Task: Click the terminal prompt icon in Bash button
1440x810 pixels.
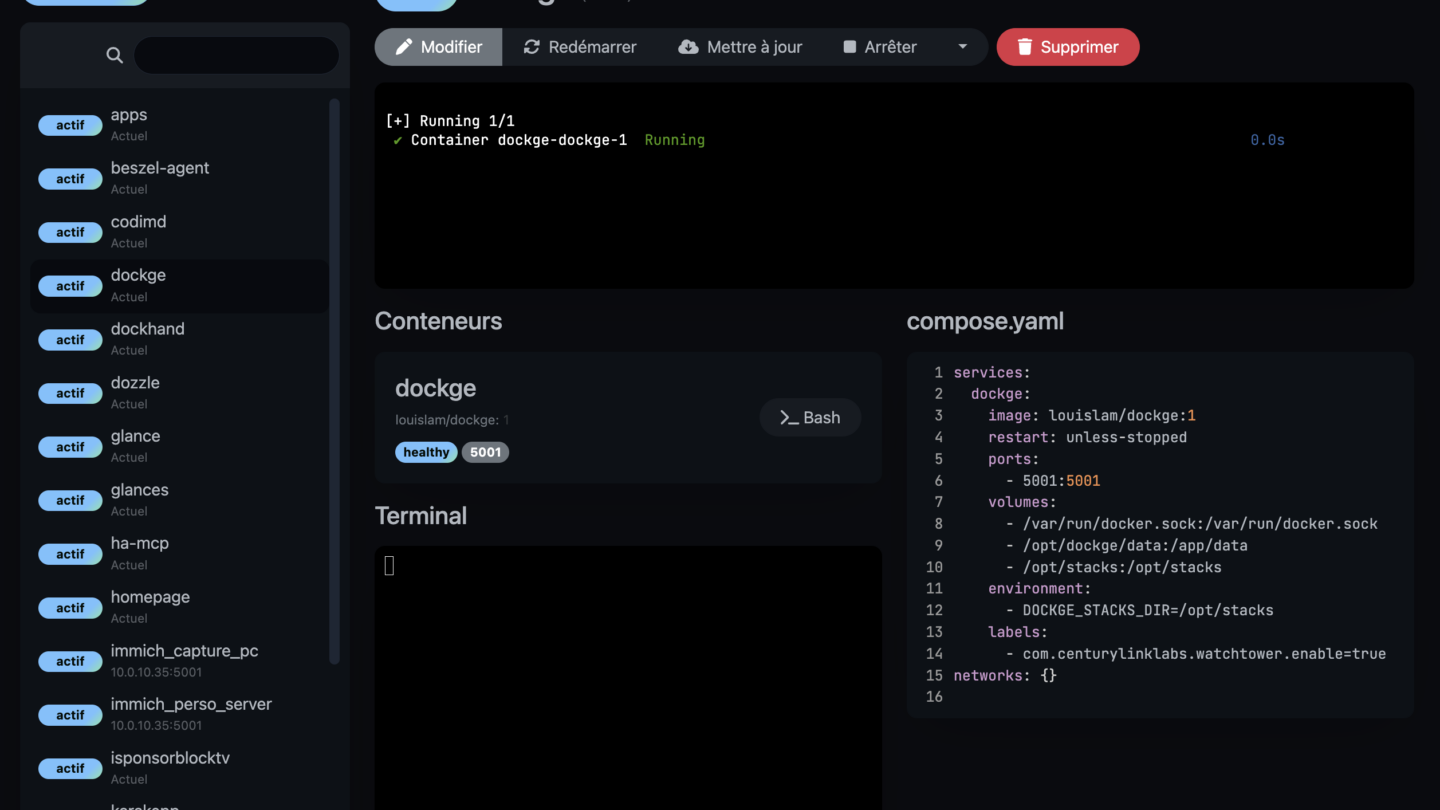Action: tap(789, 417)
